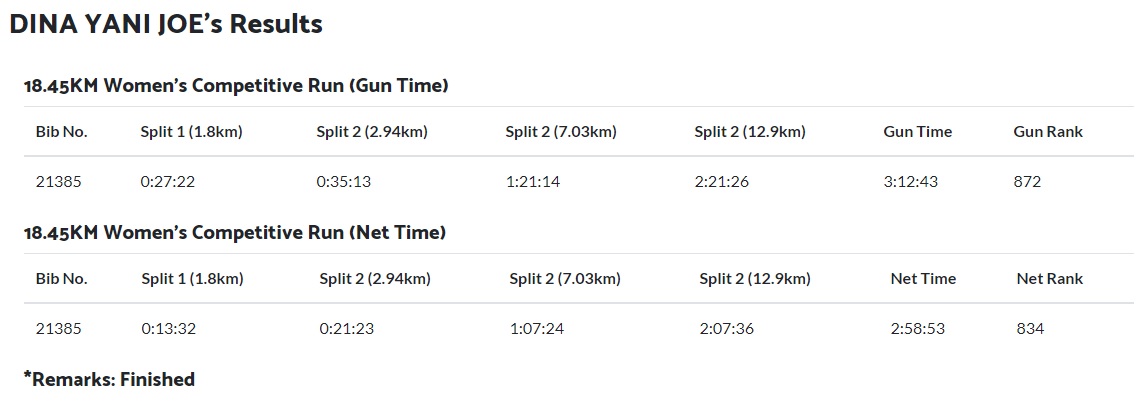1138x402 pixels.
Task: Click the Gun Time column header
Action: pyautogui.click(x=917, y=132)
